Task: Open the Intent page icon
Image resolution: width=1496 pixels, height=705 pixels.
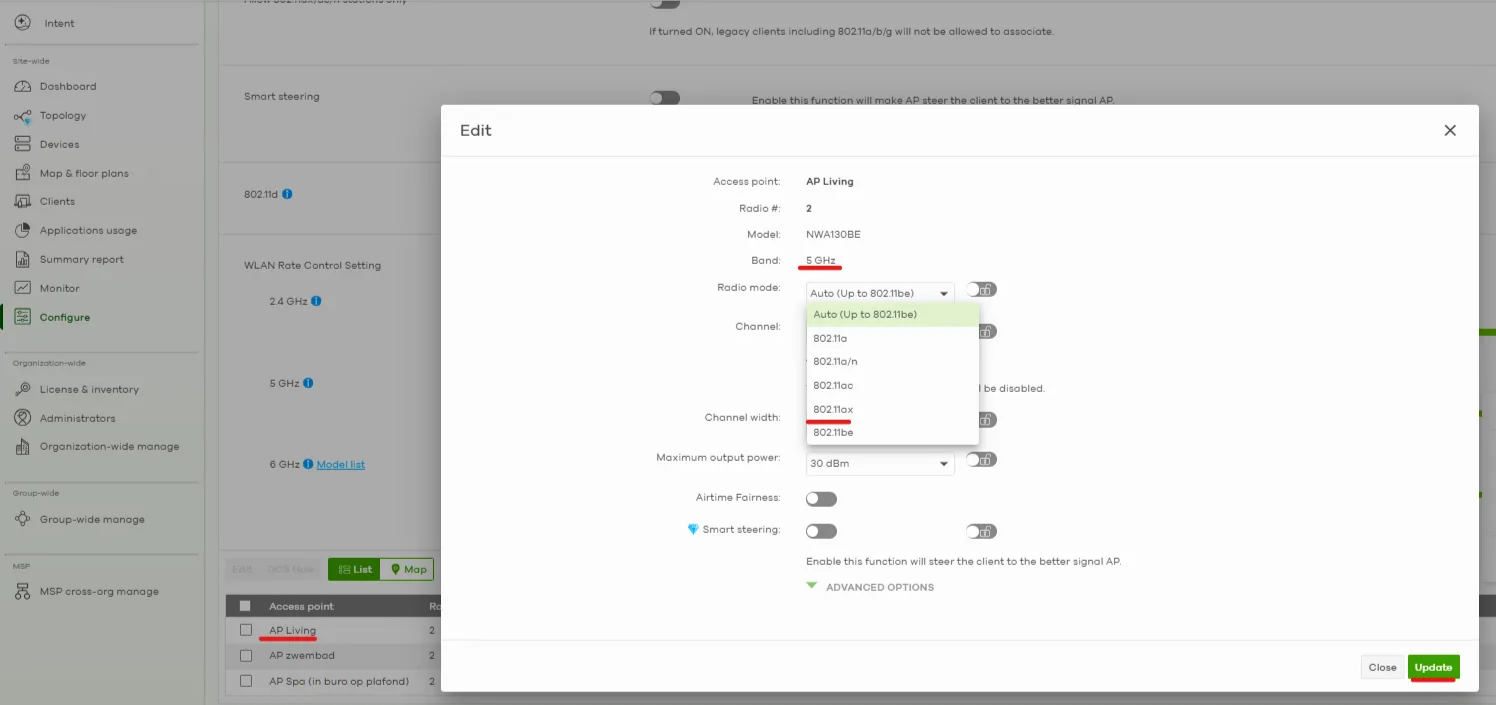Action: click(22, 22)
